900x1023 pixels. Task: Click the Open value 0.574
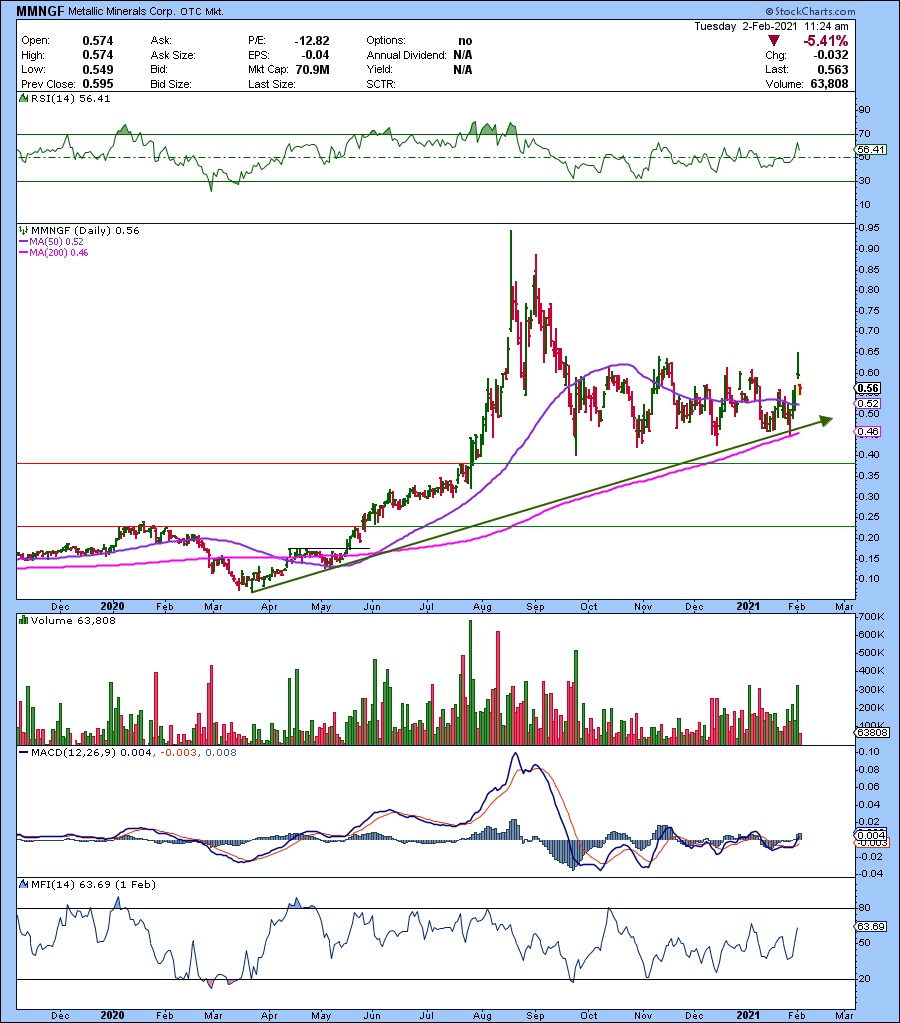(x=98, y=40)
